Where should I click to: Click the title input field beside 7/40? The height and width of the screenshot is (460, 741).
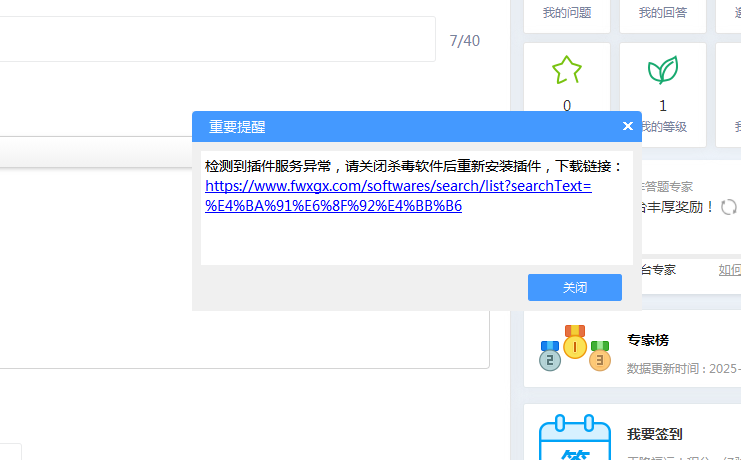coord(217,39)
